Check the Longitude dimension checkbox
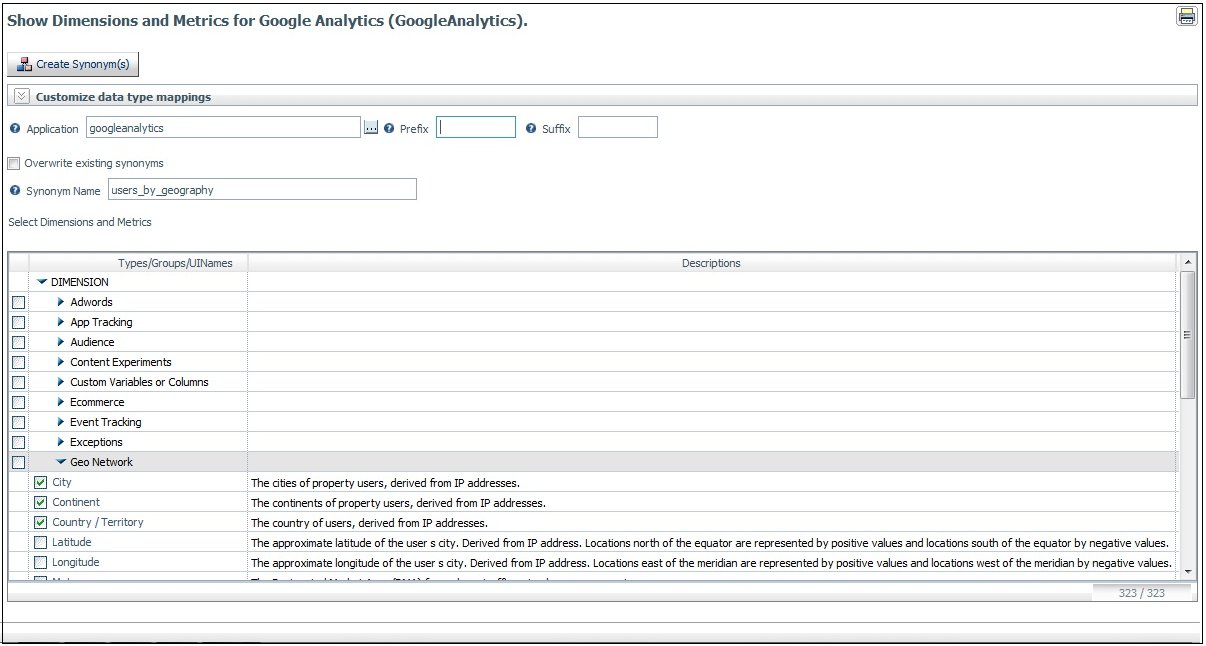 (41, 562)
